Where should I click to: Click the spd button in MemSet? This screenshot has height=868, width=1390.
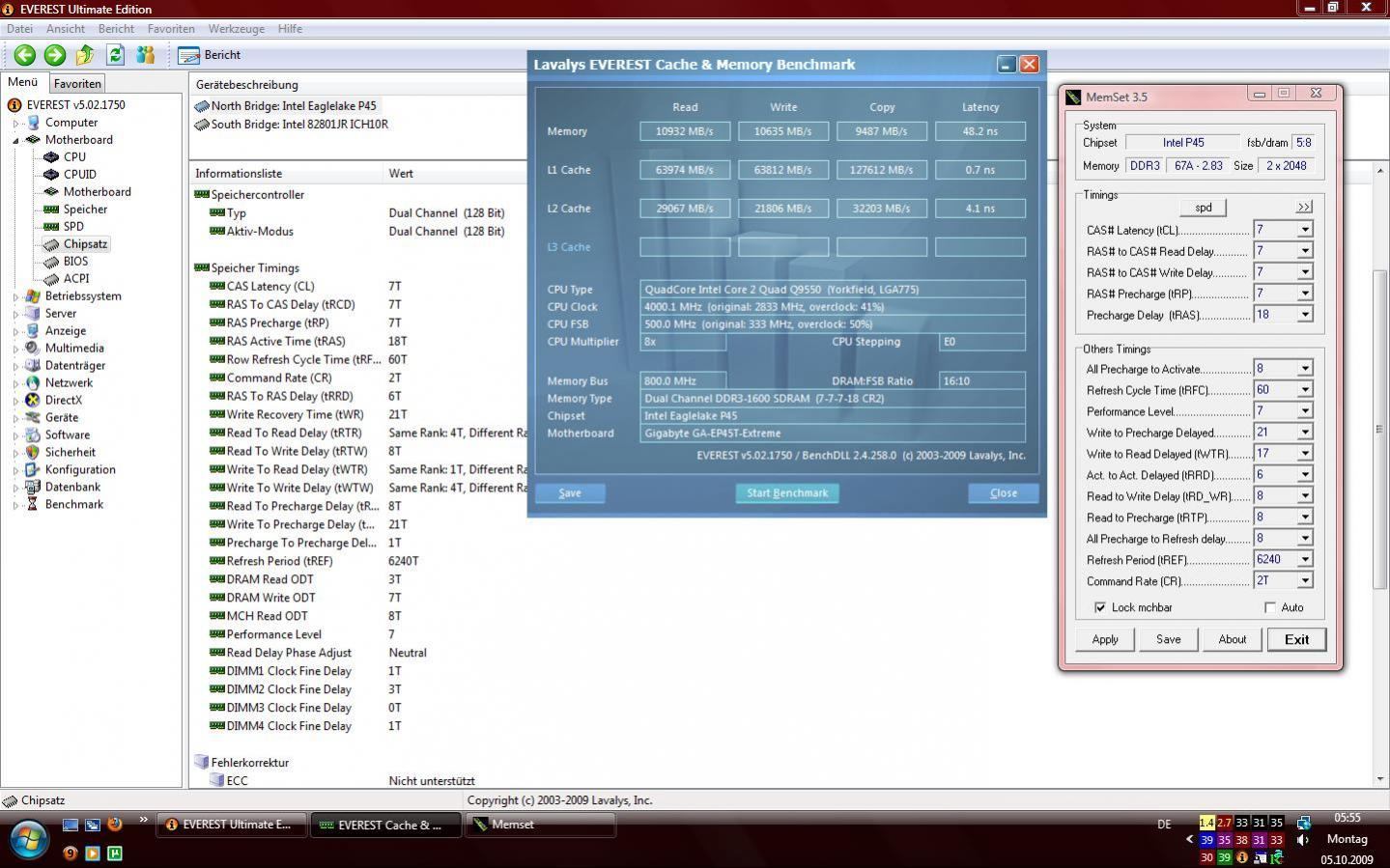[1204, 208]
